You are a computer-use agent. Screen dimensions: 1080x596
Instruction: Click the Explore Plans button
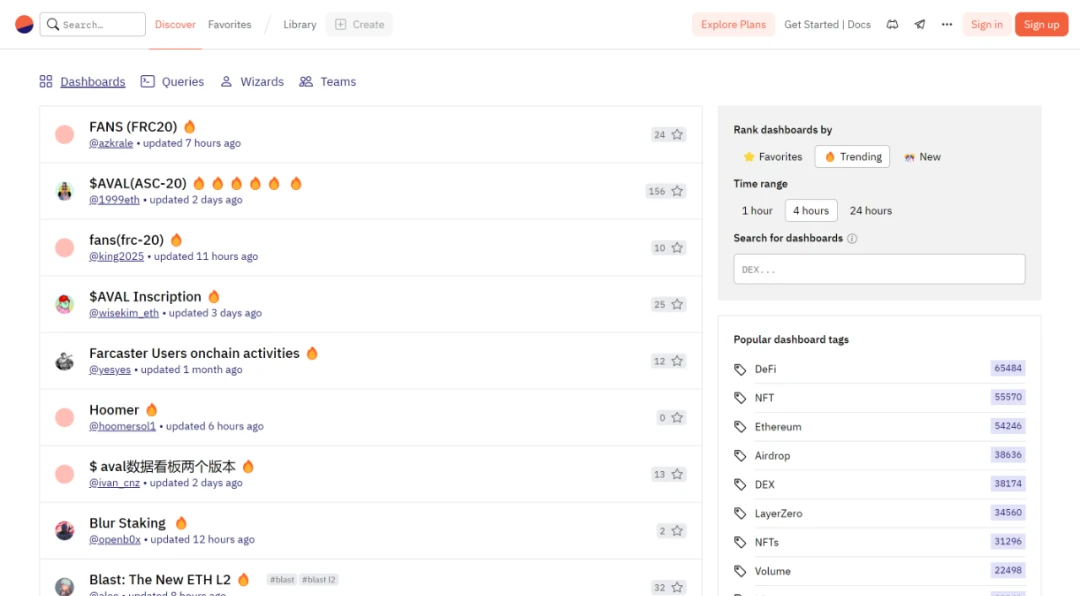tap(733, 24)
